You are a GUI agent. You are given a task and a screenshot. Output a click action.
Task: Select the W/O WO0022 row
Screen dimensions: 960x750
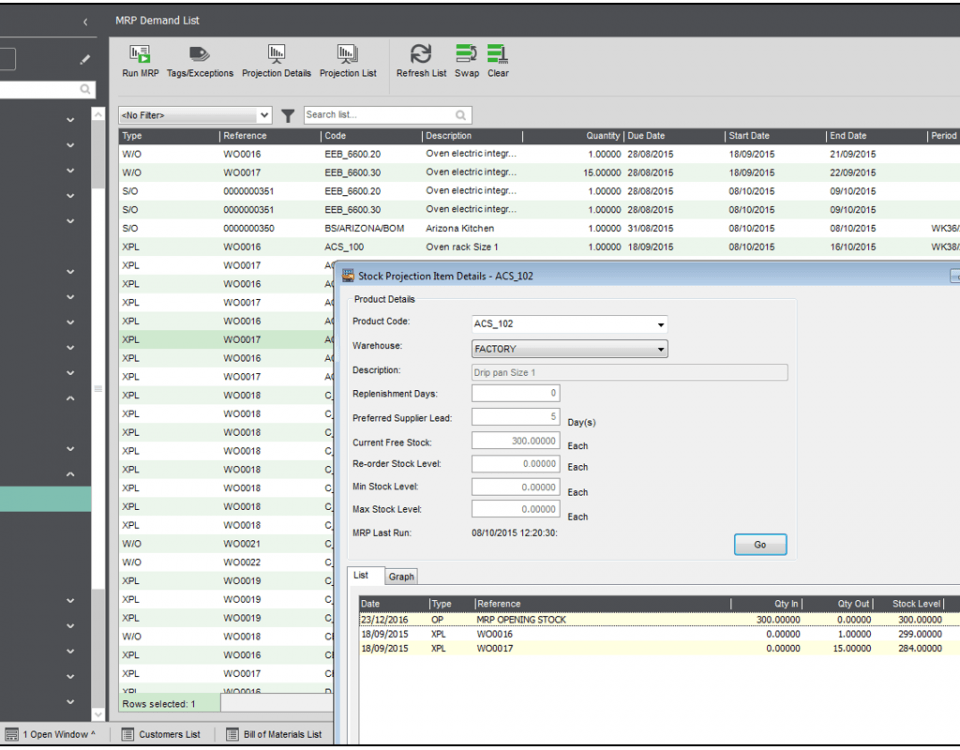coord(226,562)
